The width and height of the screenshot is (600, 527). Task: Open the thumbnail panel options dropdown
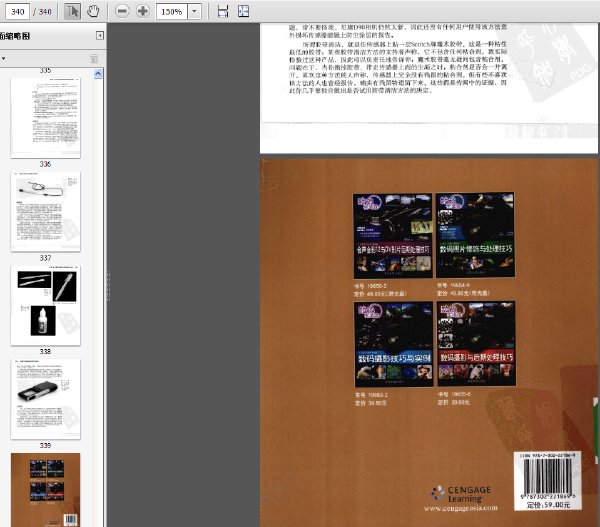pyautogui.click(x=4, y=59)
